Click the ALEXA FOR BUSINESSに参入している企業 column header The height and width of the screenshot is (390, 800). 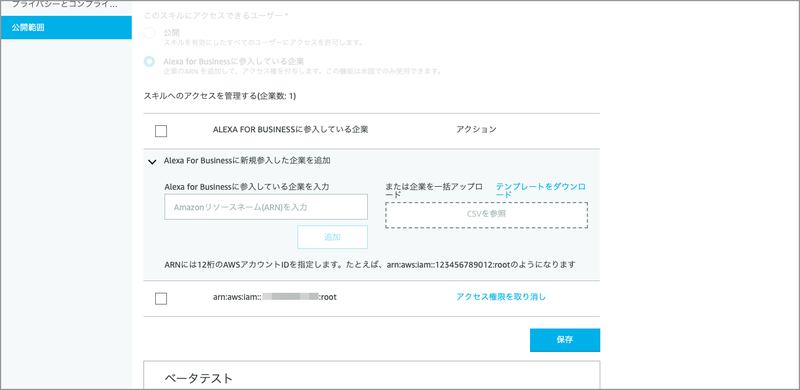290,129
